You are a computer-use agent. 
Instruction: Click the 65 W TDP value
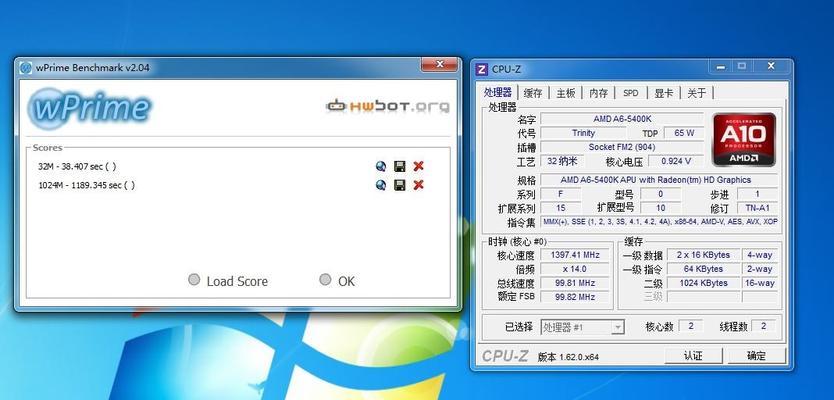click(683, 133)
